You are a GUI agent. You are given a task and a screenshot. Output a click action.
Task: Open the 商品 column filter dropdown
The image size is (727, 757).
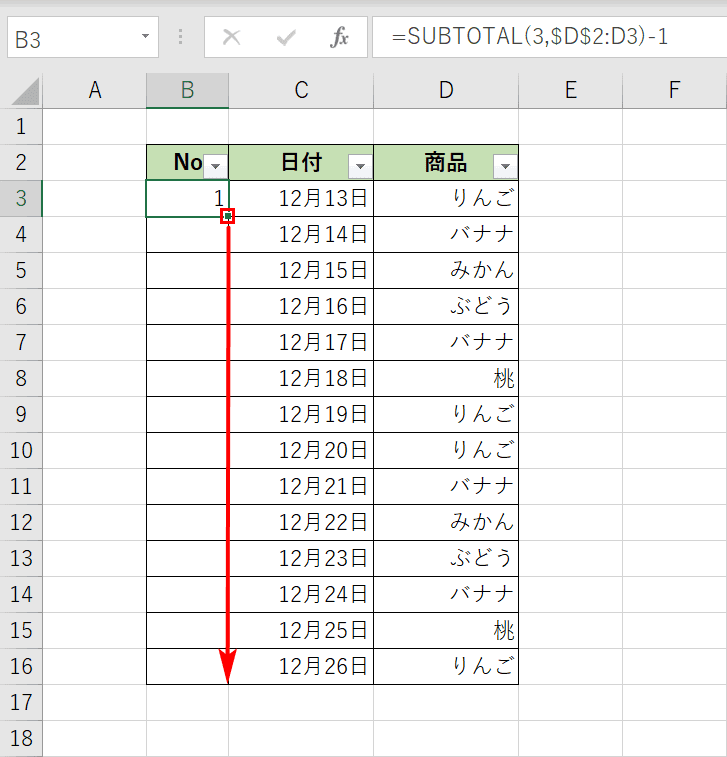coord(505,166)
